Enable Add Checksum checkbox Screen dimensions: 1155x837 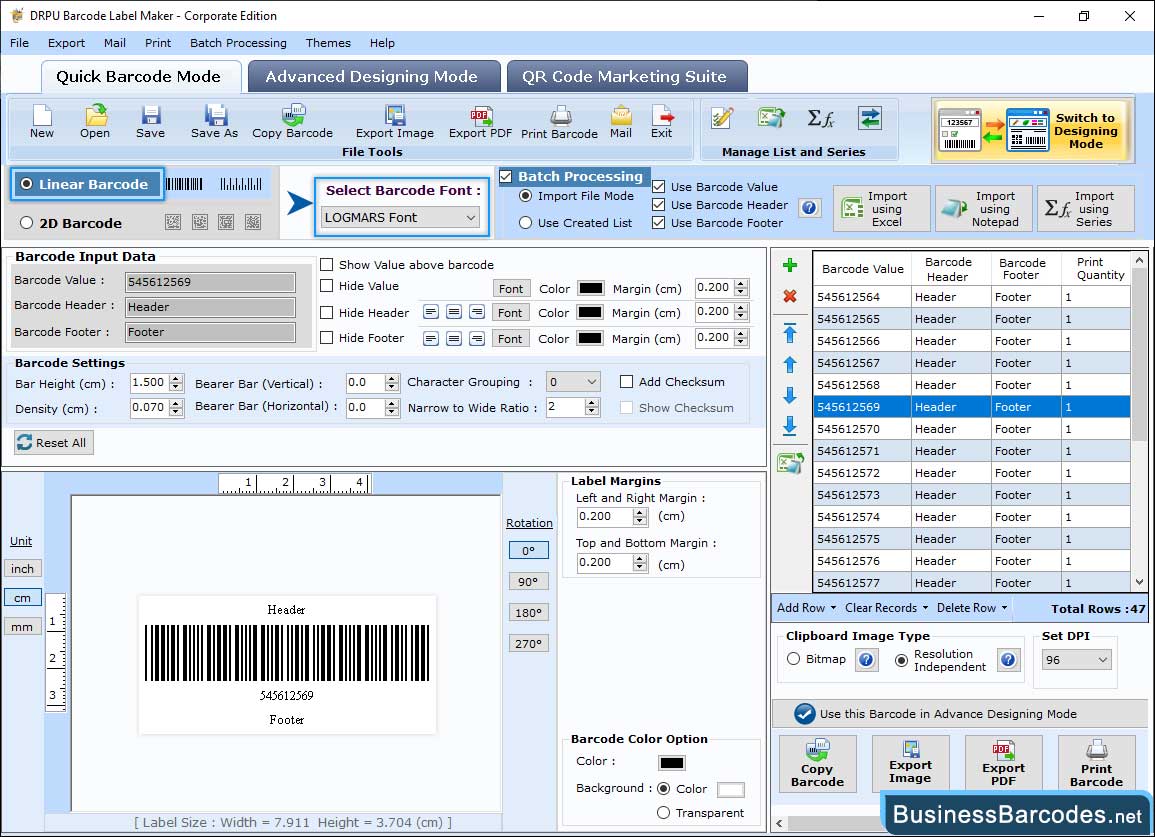(626, 382)
